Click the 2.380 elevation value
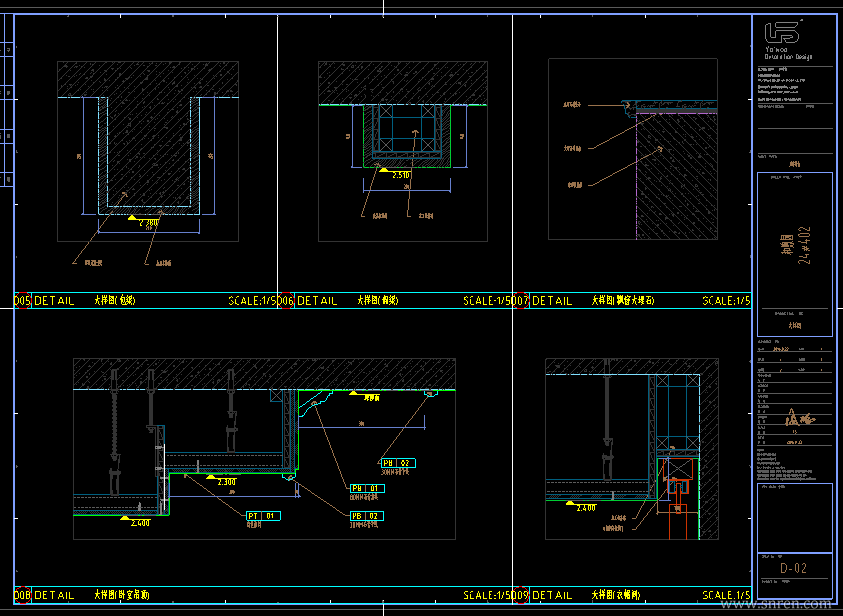Screen dimensions: 843x616 pyautogui.click(x=149, y=223)
